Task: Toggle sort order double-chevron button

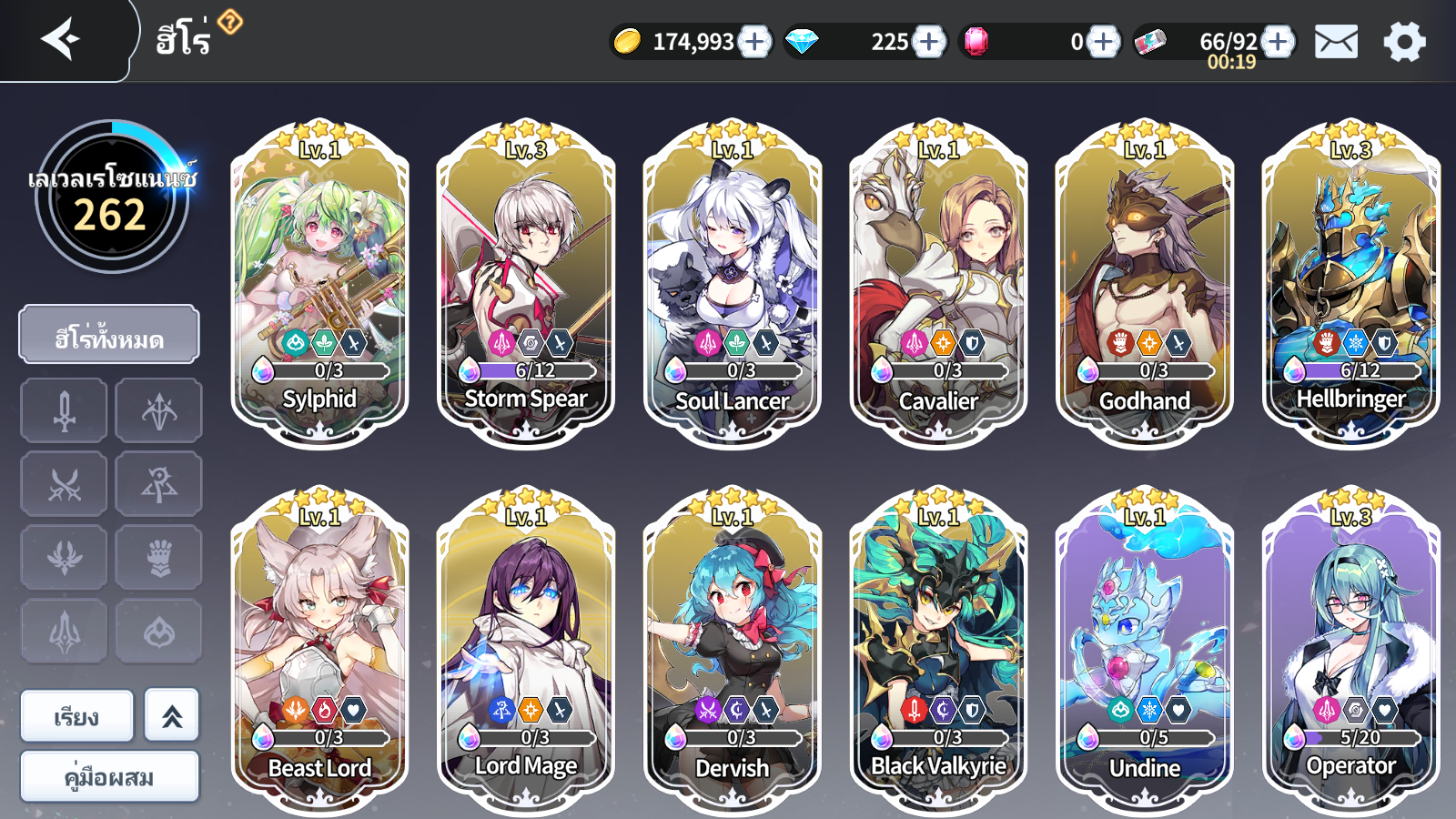Action: (172, 716)
